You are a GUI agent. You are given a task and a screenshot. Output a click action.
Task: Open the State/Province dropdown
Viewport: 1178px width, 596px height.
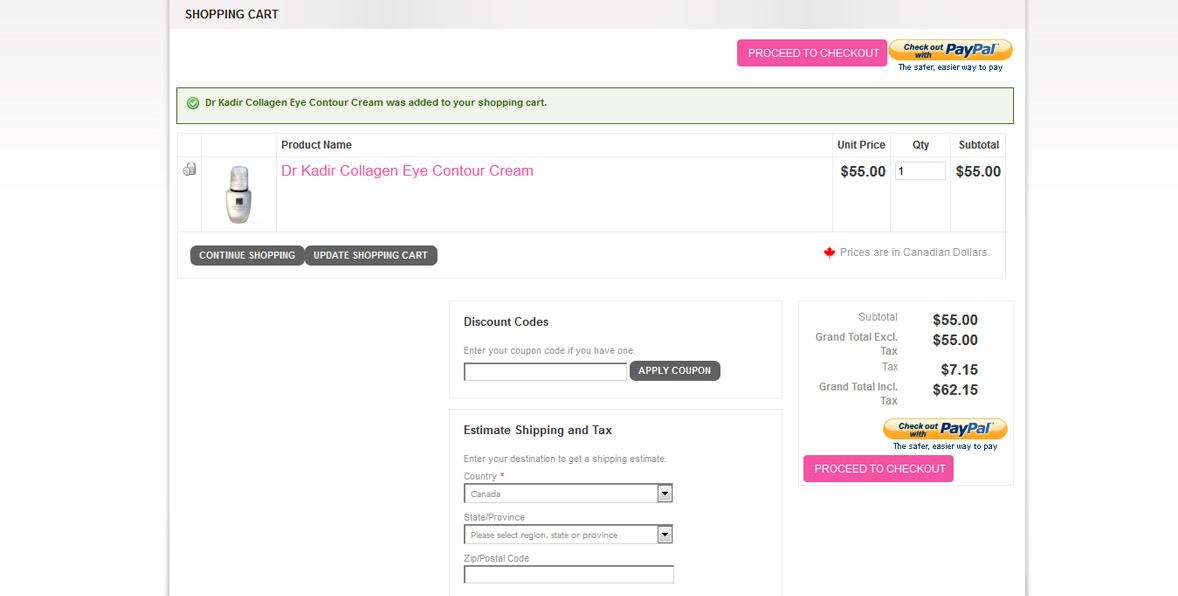coord(568,534)
